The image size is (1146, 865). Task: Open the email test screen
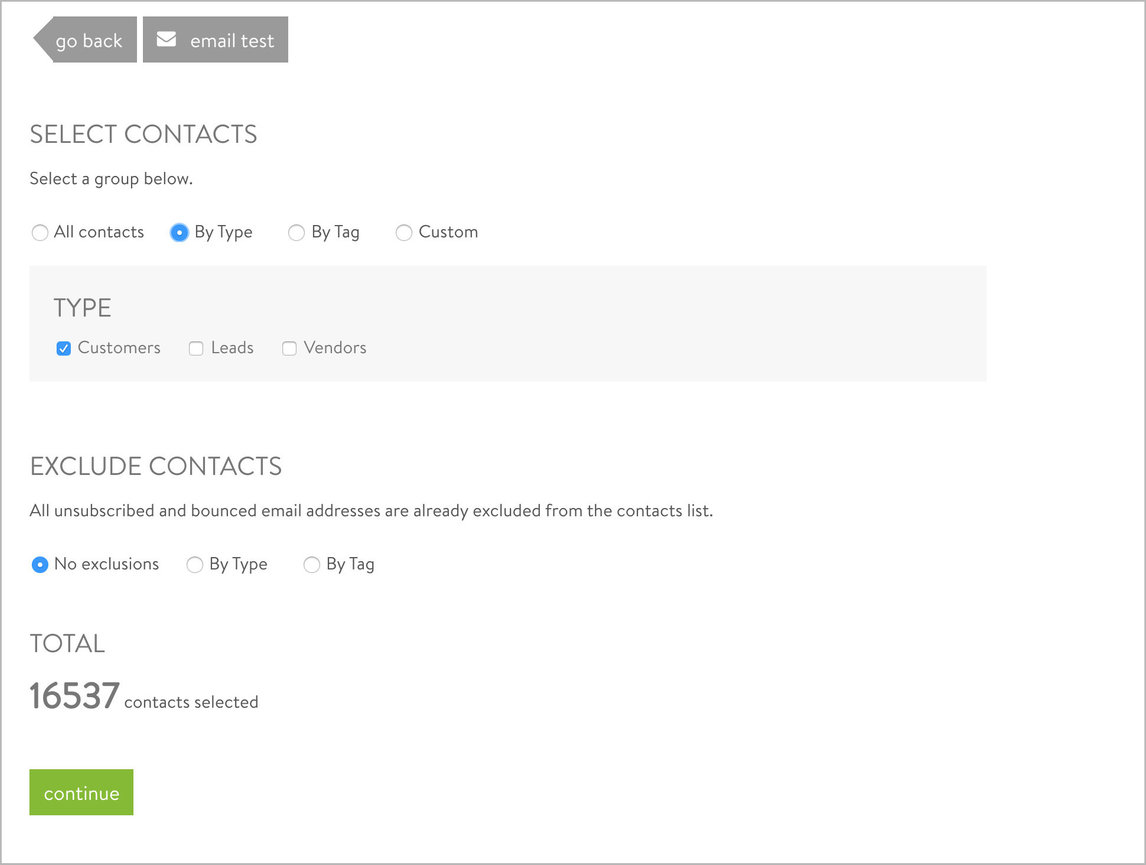click(215, 39)
